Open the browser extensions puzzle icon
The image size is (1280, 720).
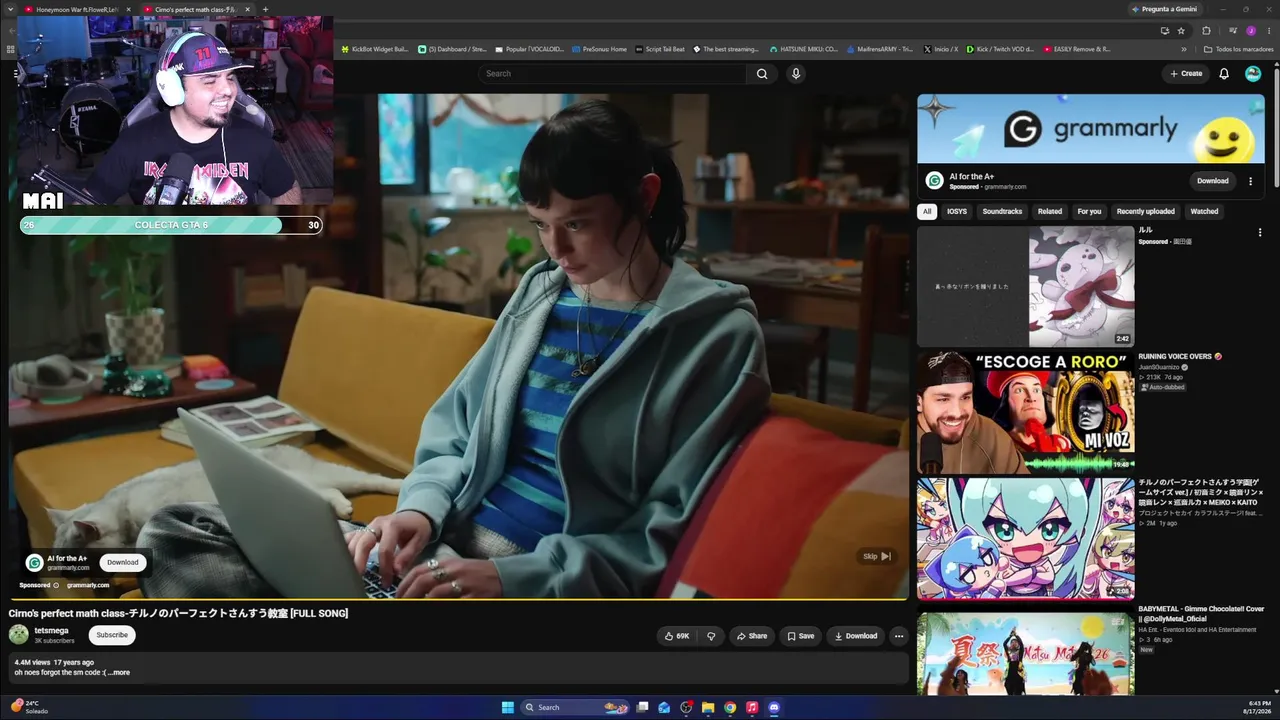pyautogui.click(x=1206, y=30)
